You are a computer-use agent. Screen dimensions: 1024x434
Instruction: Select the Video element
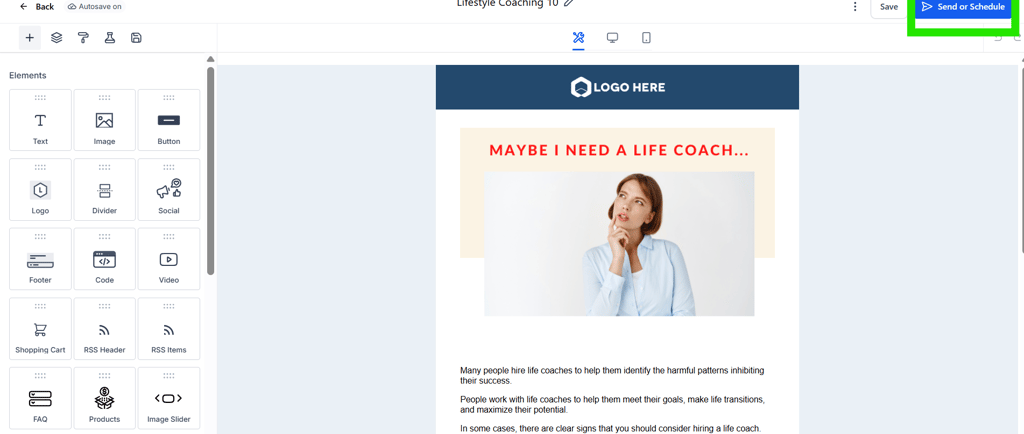(x=169, y=258)
